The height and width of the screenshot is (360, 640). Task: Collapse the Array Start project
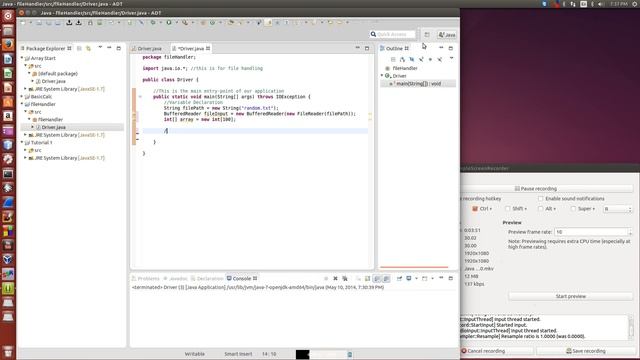(22, 58)
